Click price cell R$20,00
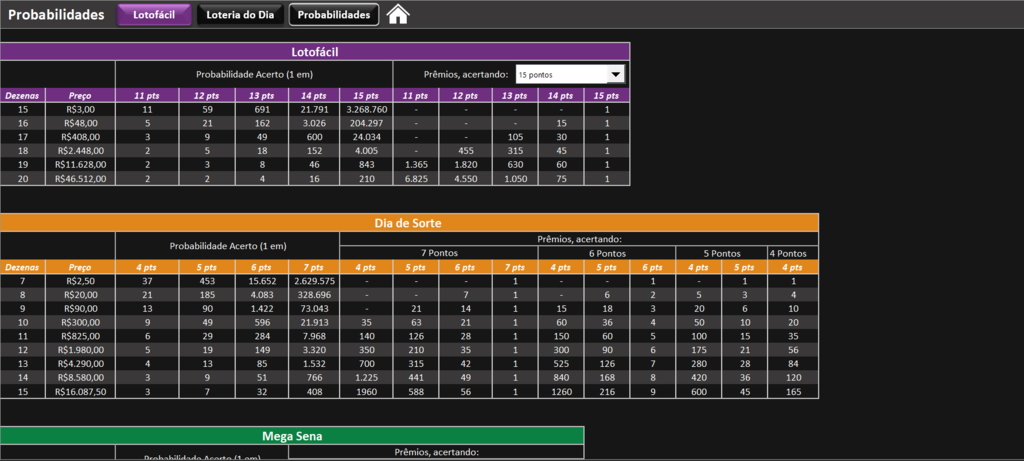The image size is (1024, 461). tap(80, 294)
